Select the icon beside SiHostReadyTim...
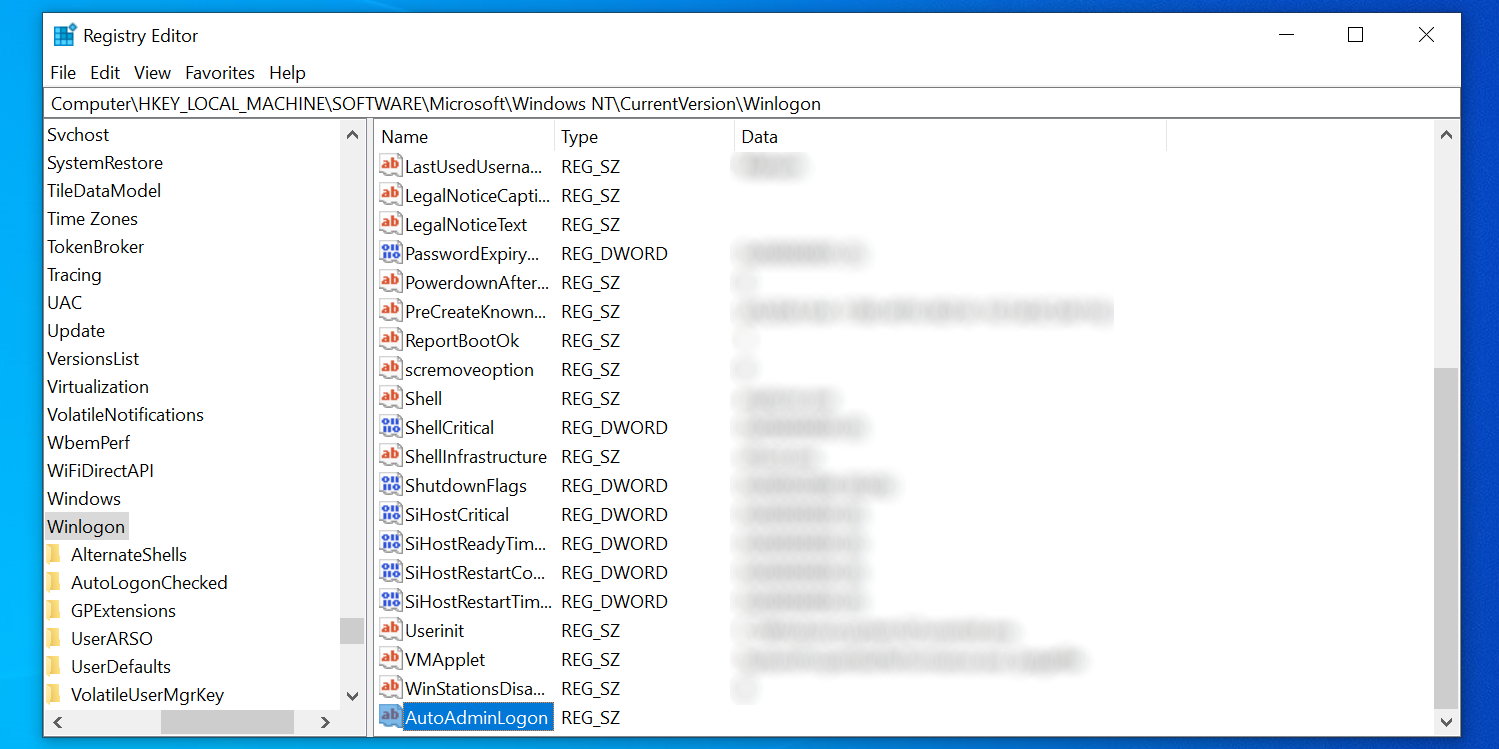1499x749 pixels. (390, 543)
